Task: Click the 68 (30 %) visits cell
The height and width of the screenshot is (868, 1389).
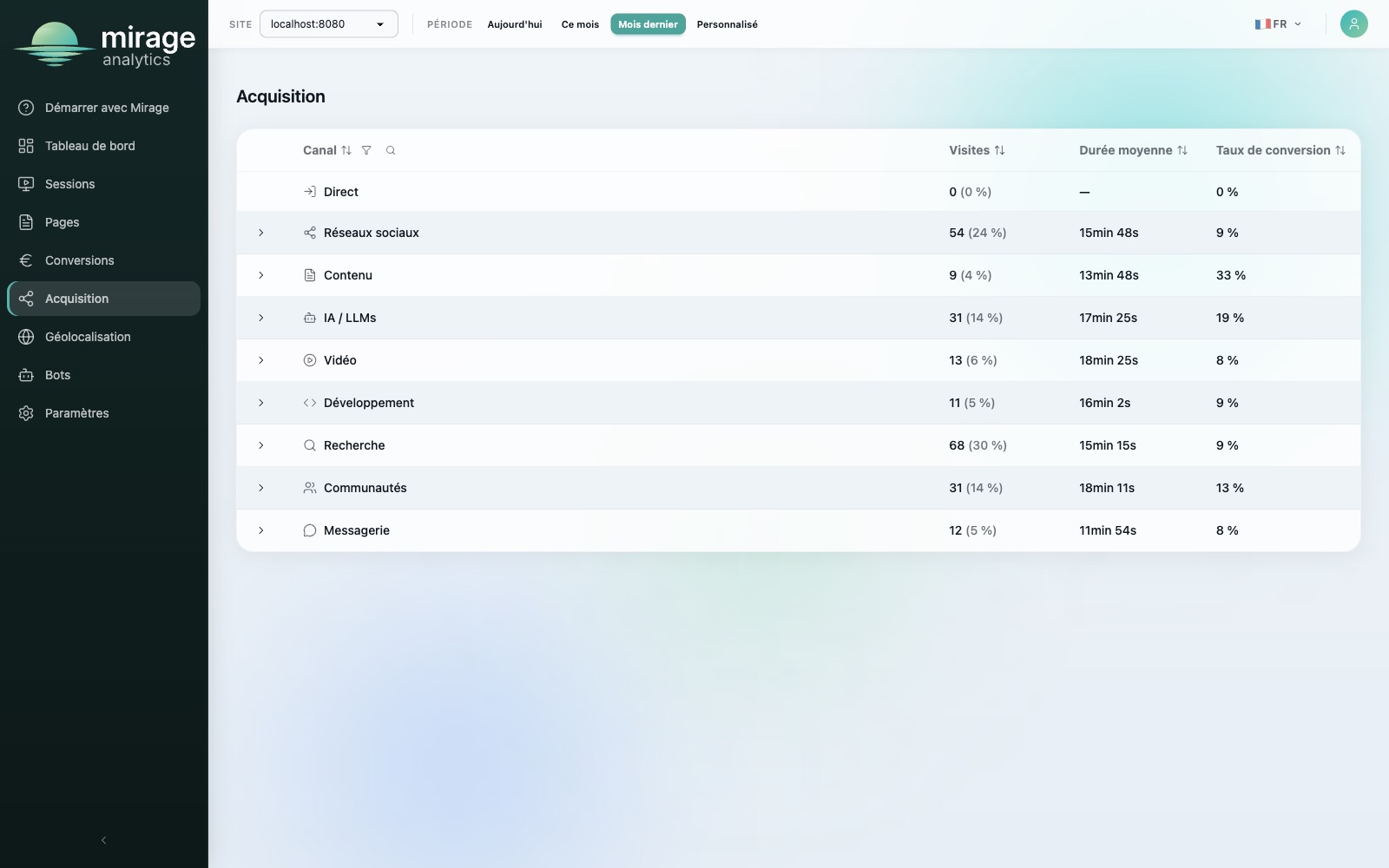Action: click(x=978, y=445)
